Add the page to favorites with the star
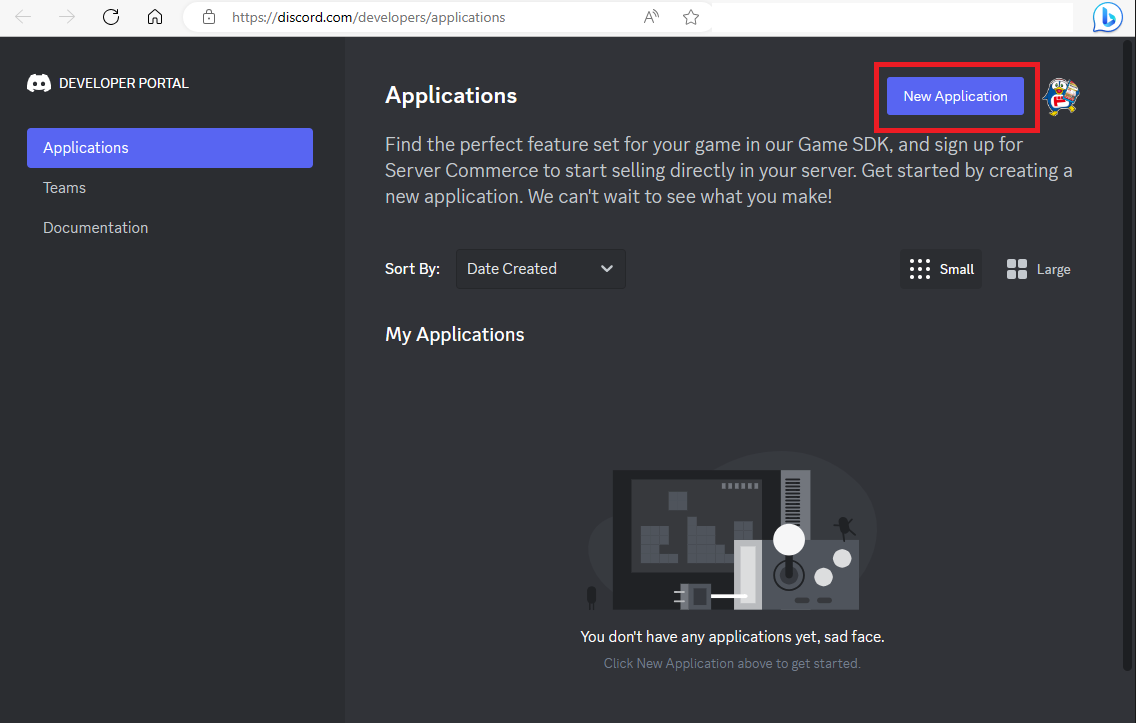The height and width of the screenshot is (723, 1136). [x=691, y=17]
